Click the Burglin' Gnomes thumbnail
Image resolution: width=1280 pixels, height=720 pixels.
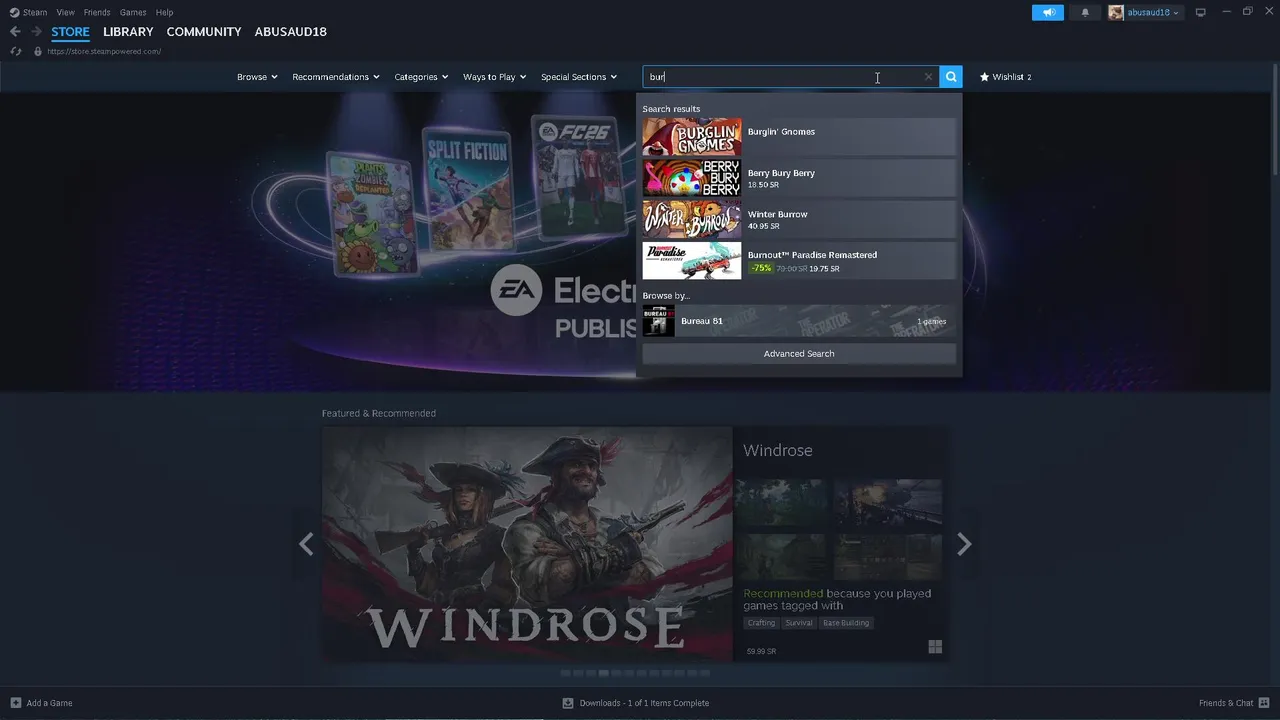[692, 137]
